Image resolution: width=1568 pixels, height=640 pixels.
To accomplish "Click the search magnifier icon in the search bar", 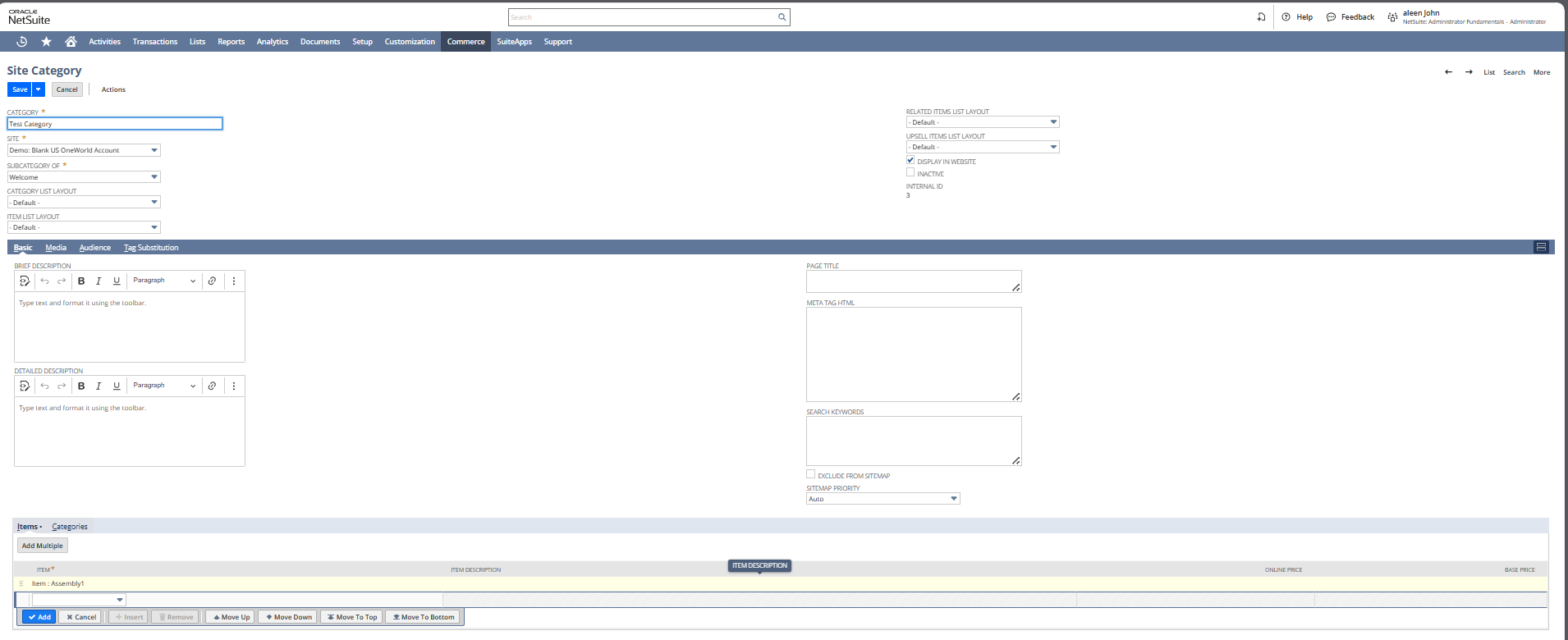I will pyautogui.click(x=782, y=17).
